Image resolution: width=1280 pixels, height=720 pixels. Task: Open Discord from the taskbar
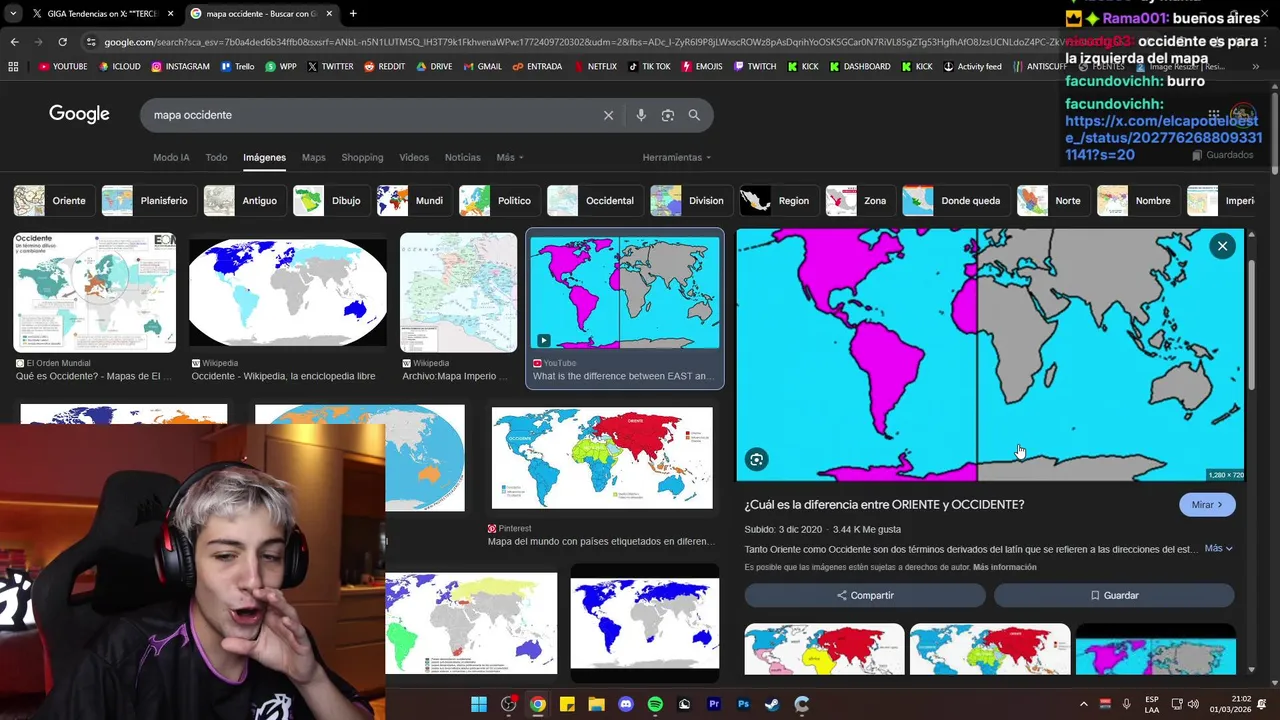click(626, 704)
